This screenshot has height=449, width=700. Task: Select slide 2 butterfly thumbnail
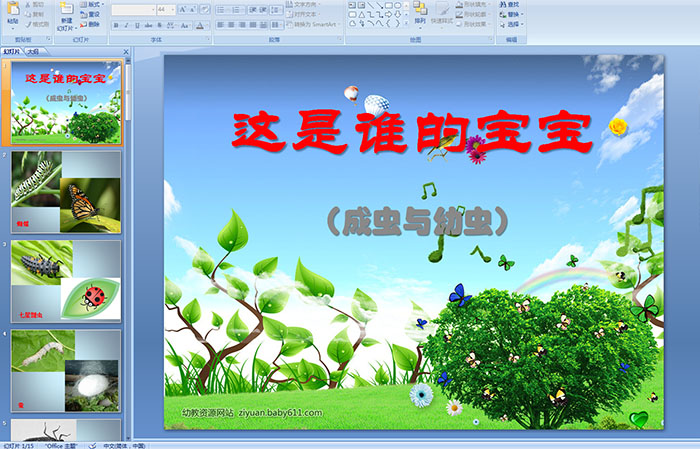(x=66, y=192)
